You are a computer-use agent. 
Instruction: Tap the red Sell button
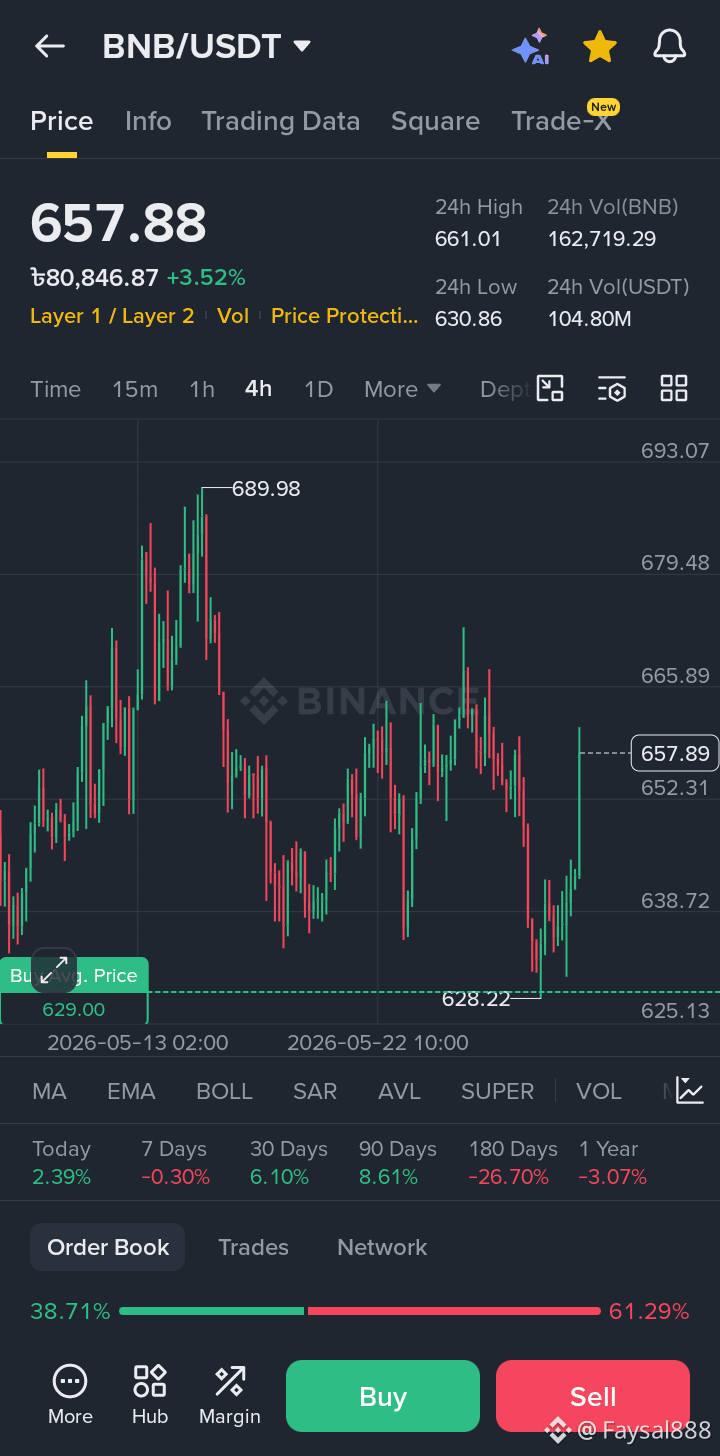(x=593, y=1396)
